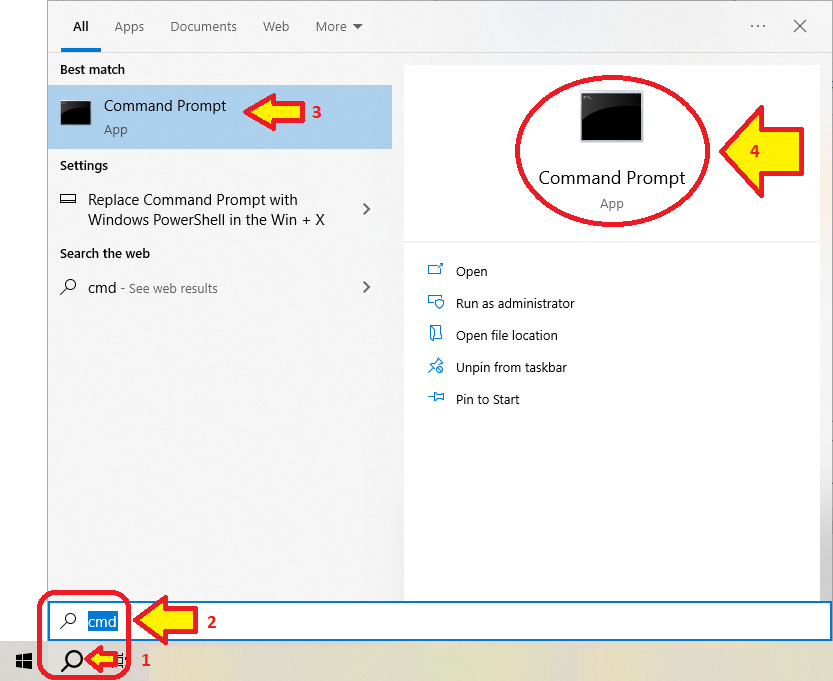Select Unpin from taskbar
The height and width of the screenshot is (681, 833).
(511, 367)
